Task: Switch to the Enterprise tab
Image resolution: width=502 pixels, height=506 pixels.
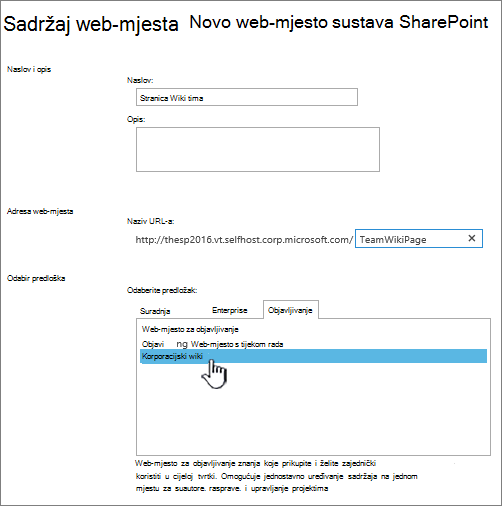Action: [230, 310]
